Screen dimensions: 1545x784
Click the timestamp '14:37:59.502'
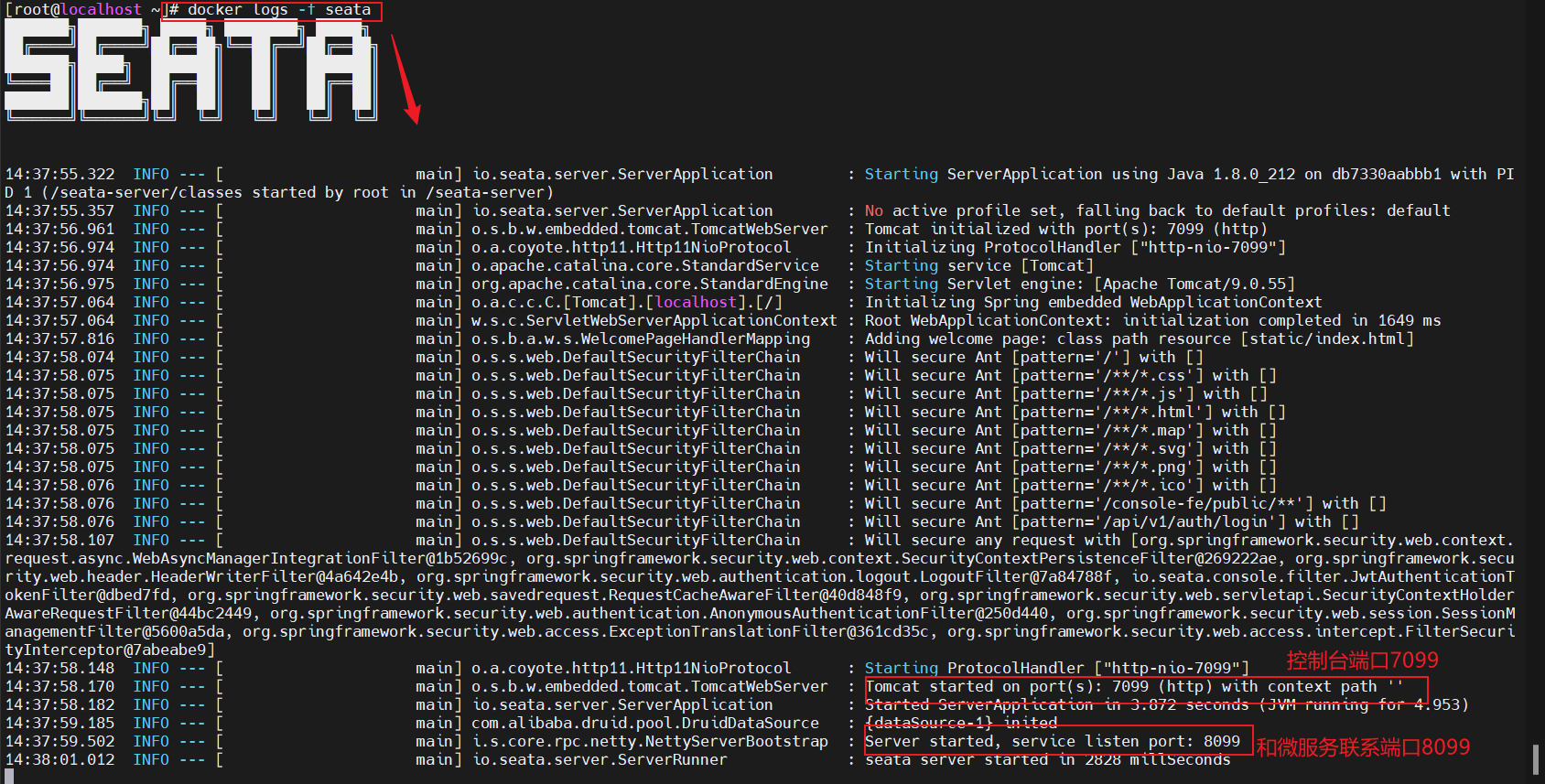60,741
